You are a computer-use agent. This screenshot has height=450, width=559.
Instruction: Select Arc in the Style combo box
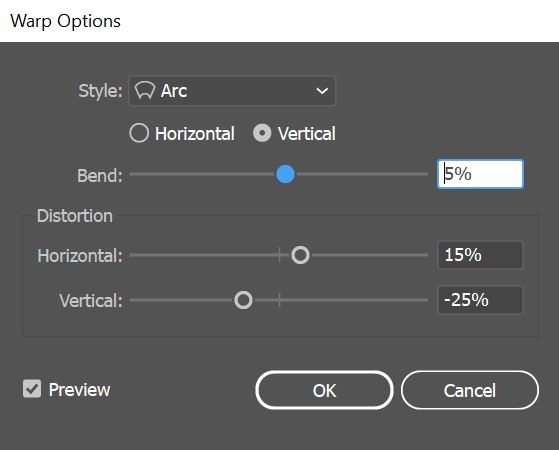point(232,91)
